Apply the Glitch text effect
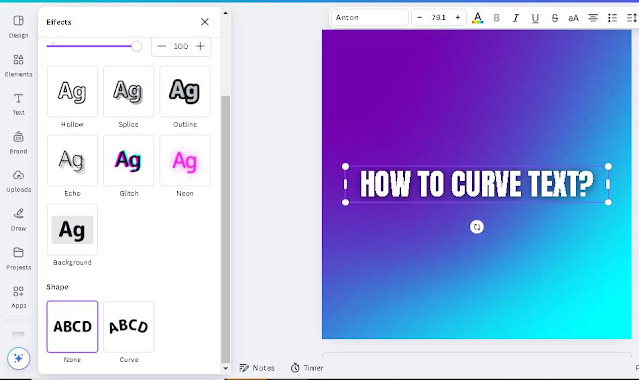Viewport: 639px width, 380px height. click(128, 161)
